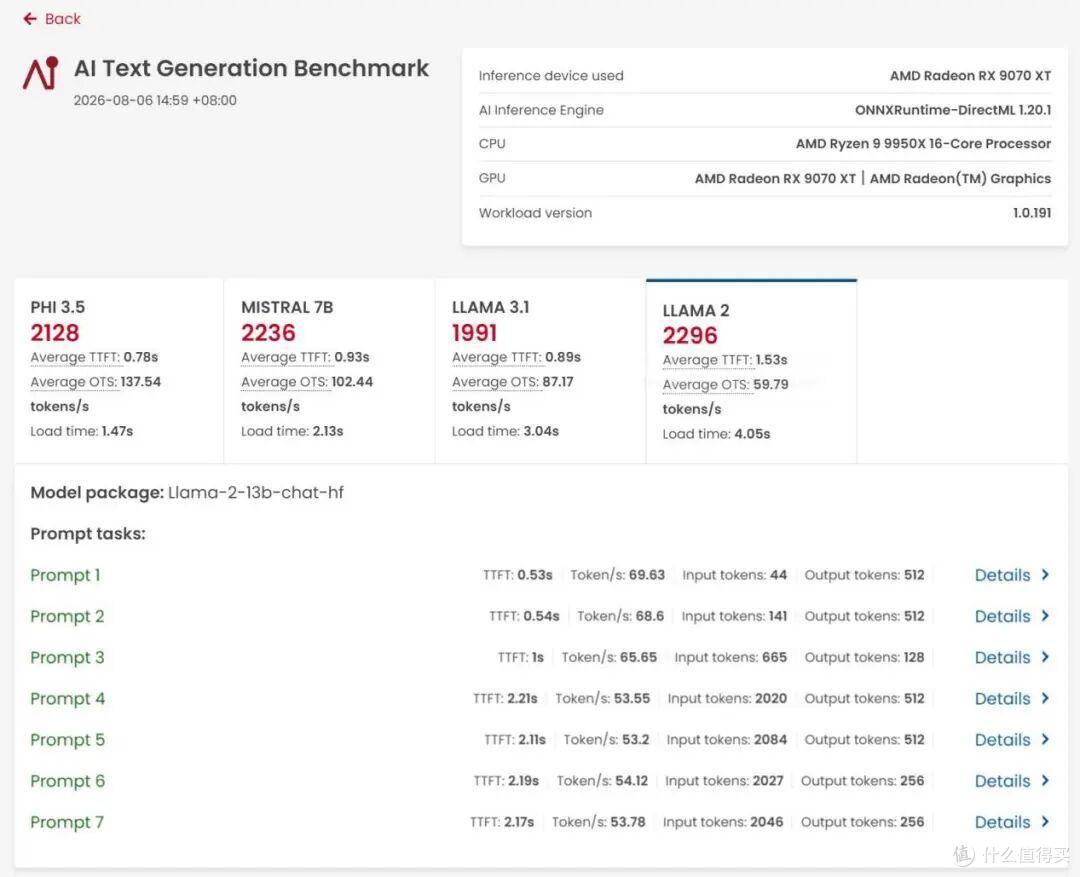1080x877 pixels.
Task: Open the LLAMA 3.1 results tab
Action: coord(540,371)
